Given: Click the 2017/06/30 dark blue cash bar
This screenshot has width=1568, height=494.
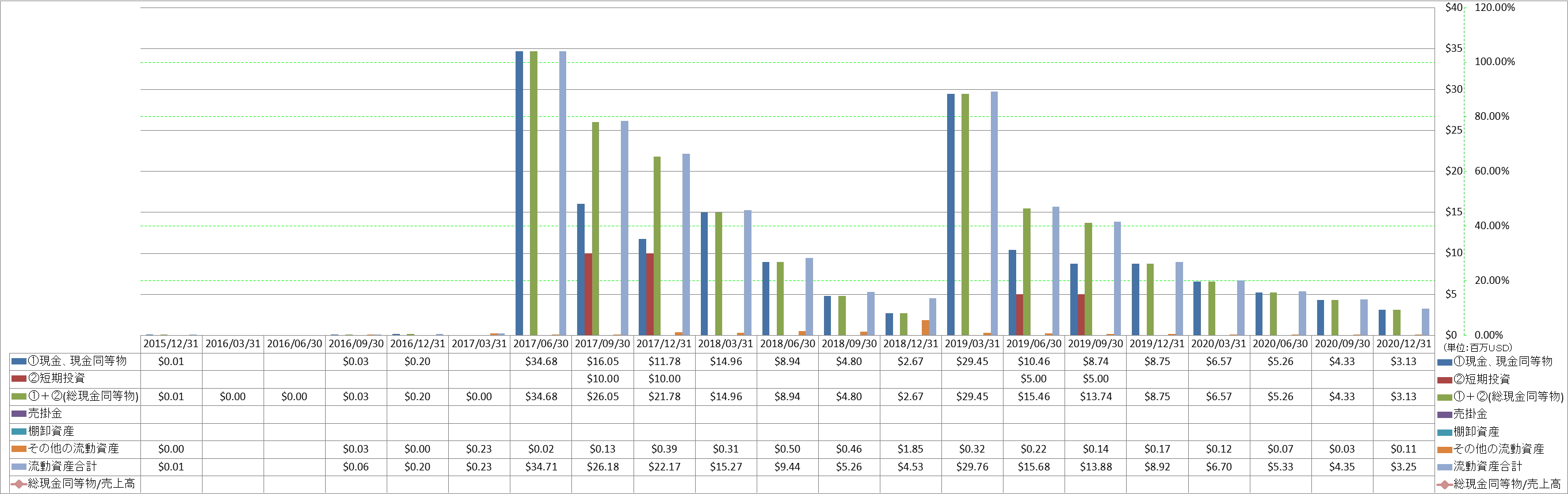Looking at the screenshot, I should pyautogui.click(x=519, y=193).
